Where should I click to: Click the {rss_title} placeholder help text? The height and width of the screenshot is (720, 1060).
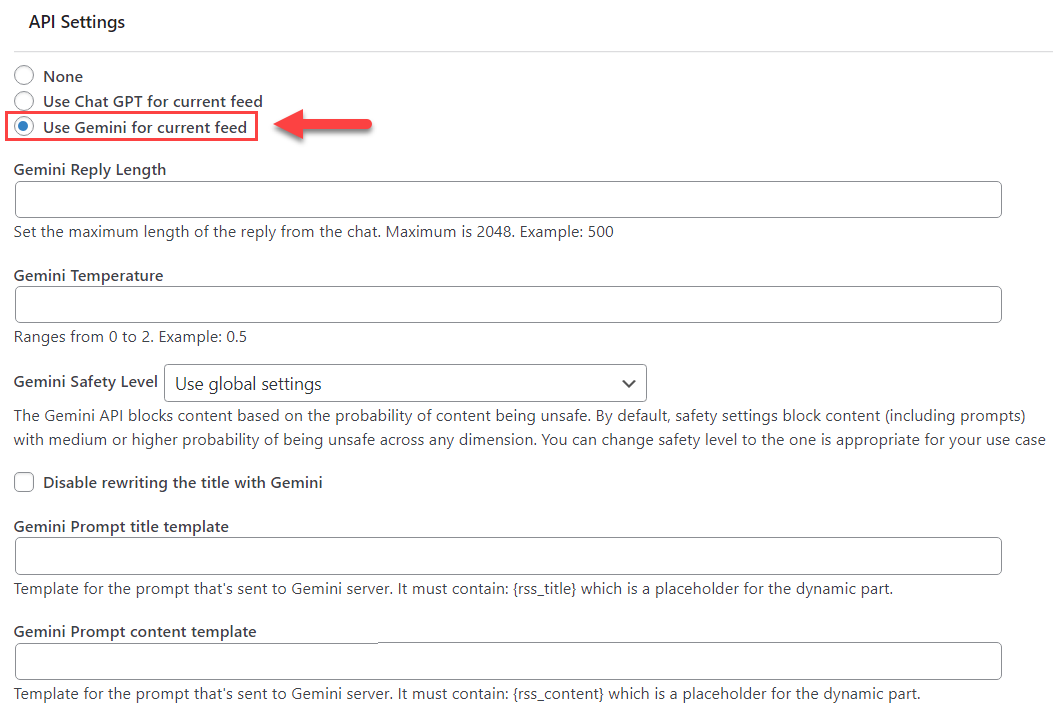(x=453, y=589)
